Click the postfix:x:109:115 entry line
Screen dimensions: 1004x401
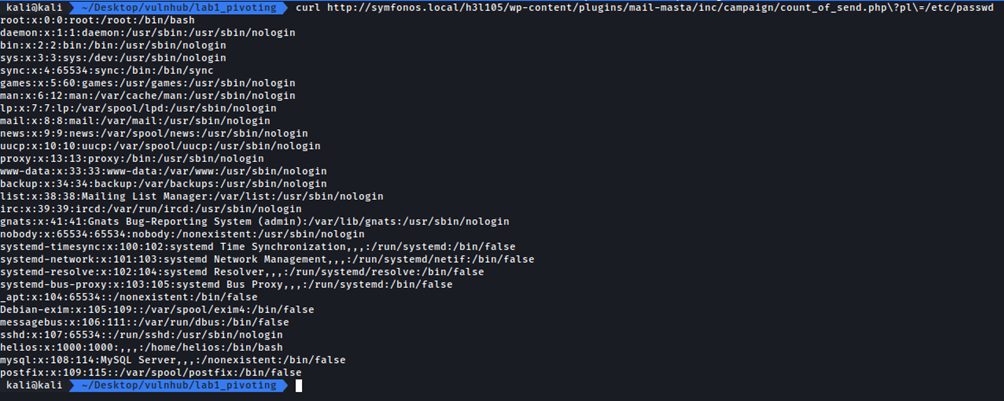(x=151, y=372)
